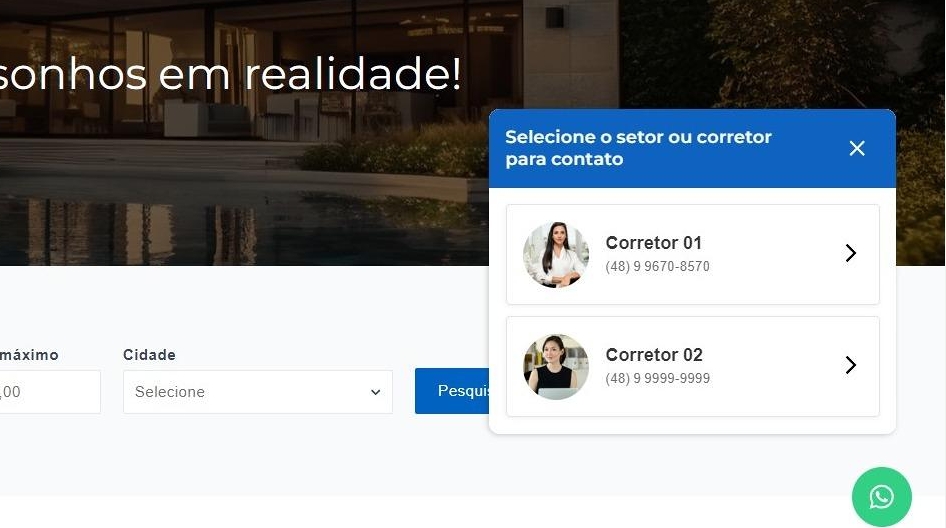
Task: Choose the Corretor 02 name label
Action: click(x=654, y=355)
